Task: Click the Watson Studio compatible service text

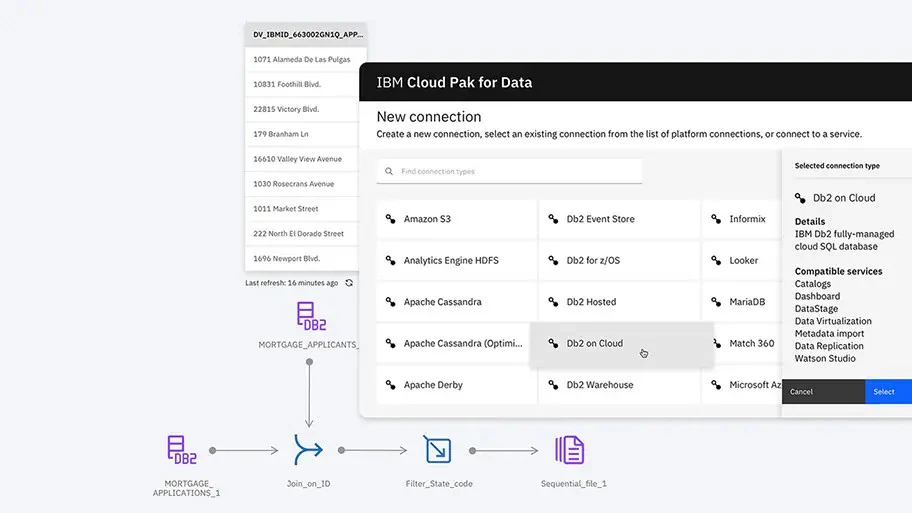Action: [x=825, y=358]
